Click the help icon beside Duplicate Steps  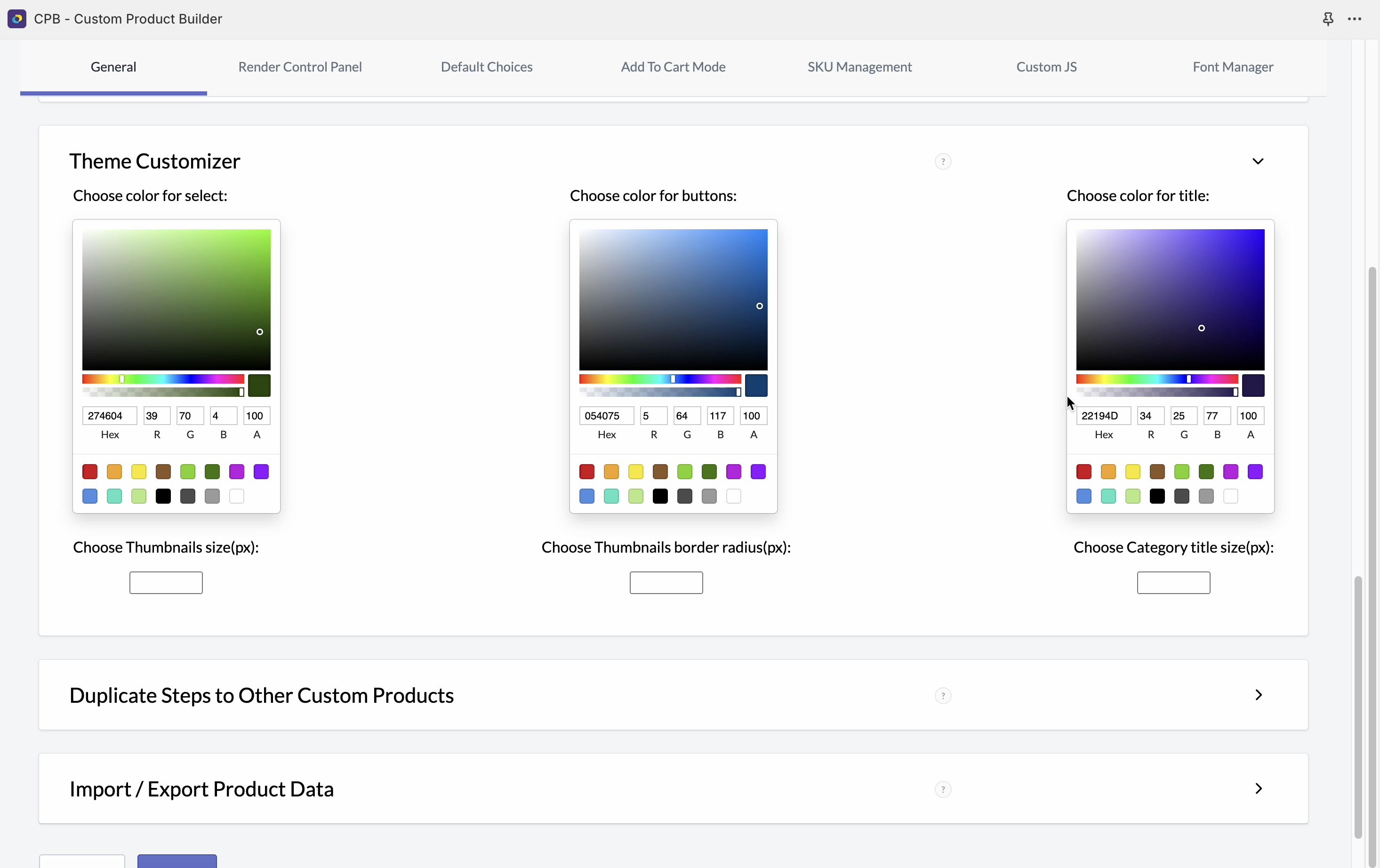943,695
